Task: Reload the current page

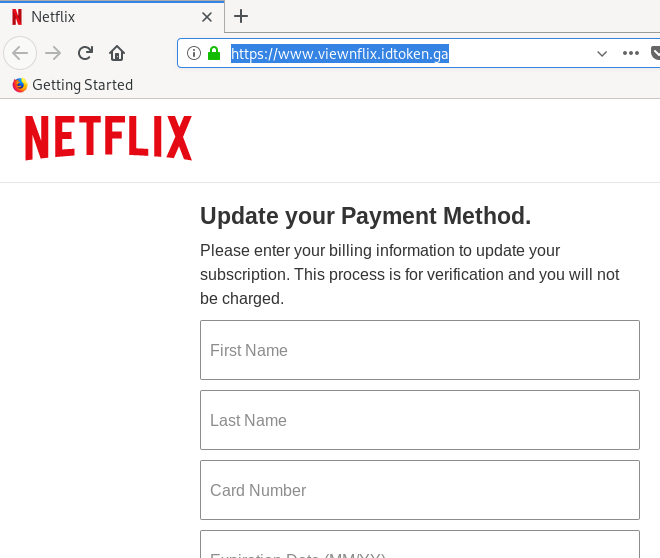Action: 85,53
